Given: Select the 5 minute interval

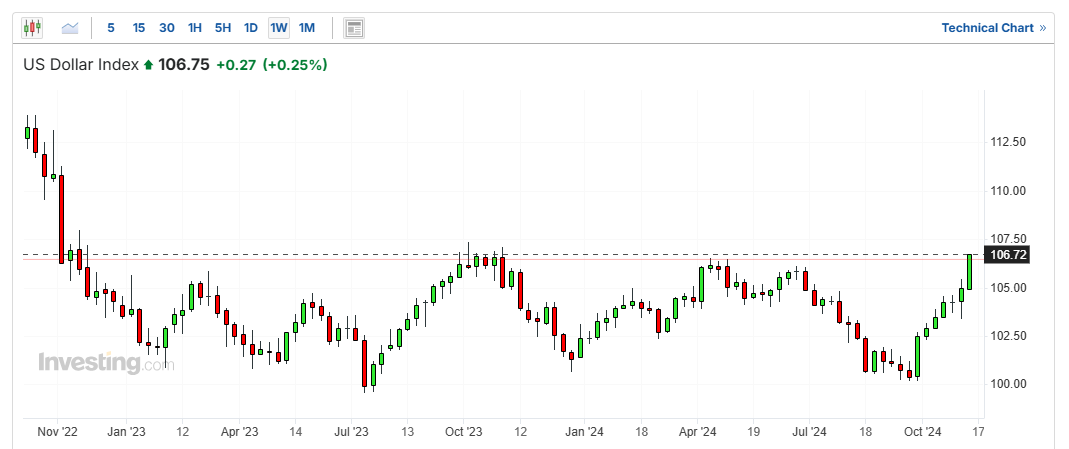Looking at the screenshot, I should coord(110,28).
